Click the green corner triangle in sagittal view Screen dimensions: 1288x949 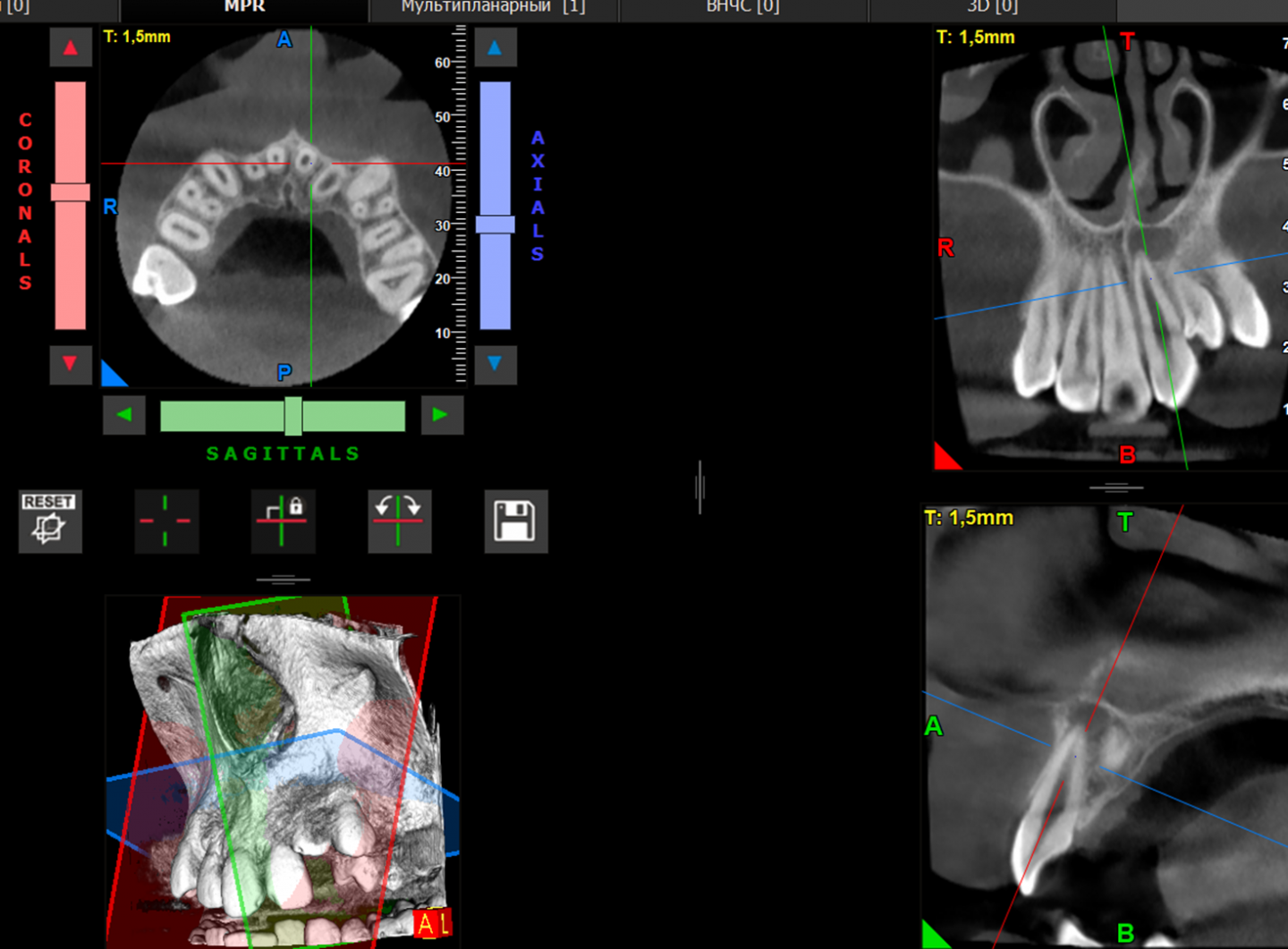click(x=933, y=936)
